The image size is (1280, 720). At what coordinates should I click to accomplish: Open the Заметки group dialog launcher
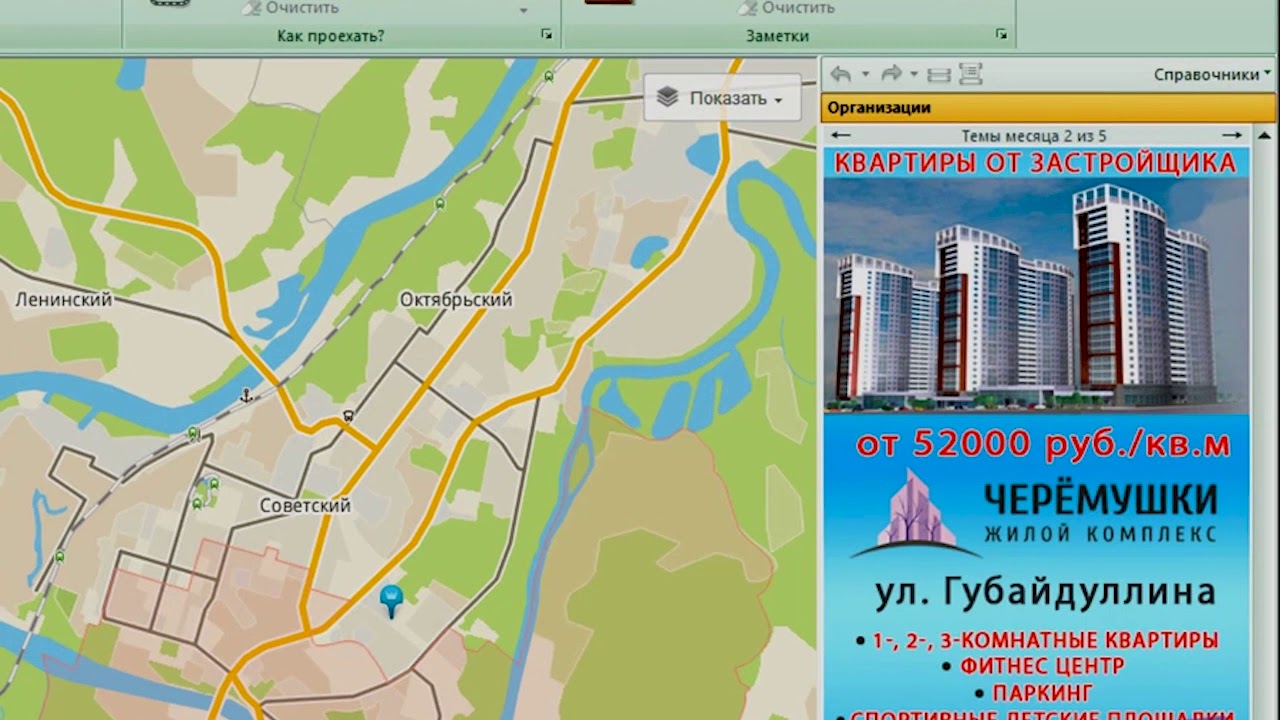point(1001,35)
